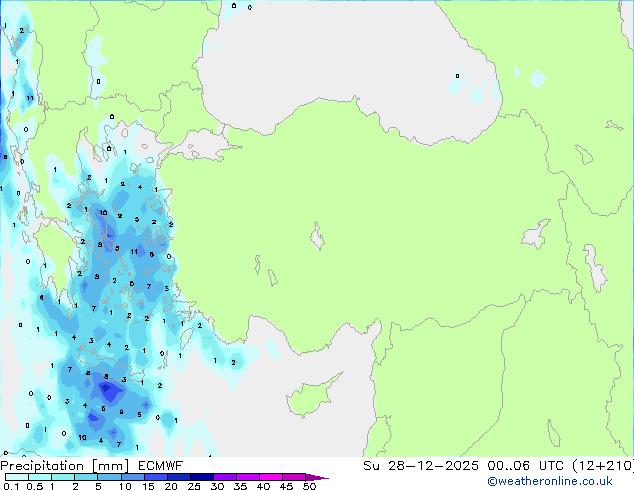Viewport: 634px width, 490px height.
Task: Choose the 20–25 mm legend color swatch
Action: point(179,477)
